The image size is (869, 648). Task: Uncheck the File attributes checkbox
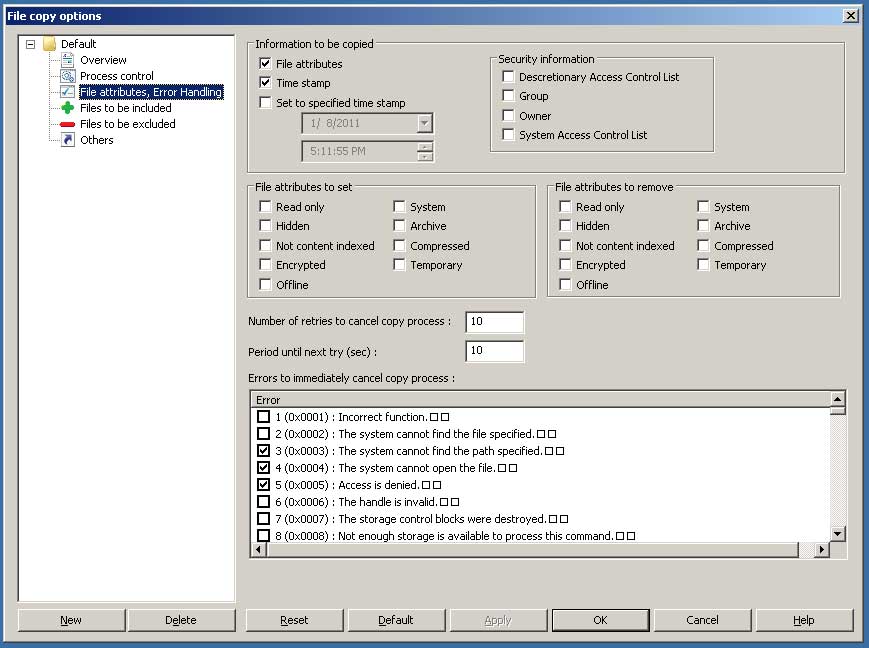265,64
